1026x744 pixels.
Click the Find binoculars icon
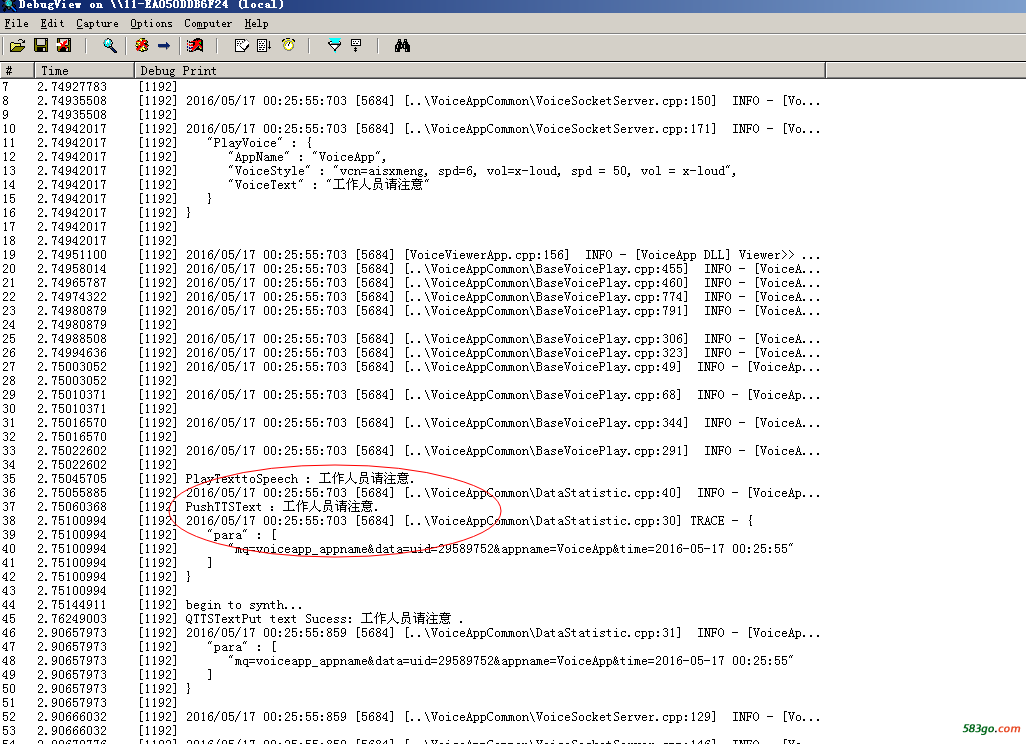pos(402,45)
